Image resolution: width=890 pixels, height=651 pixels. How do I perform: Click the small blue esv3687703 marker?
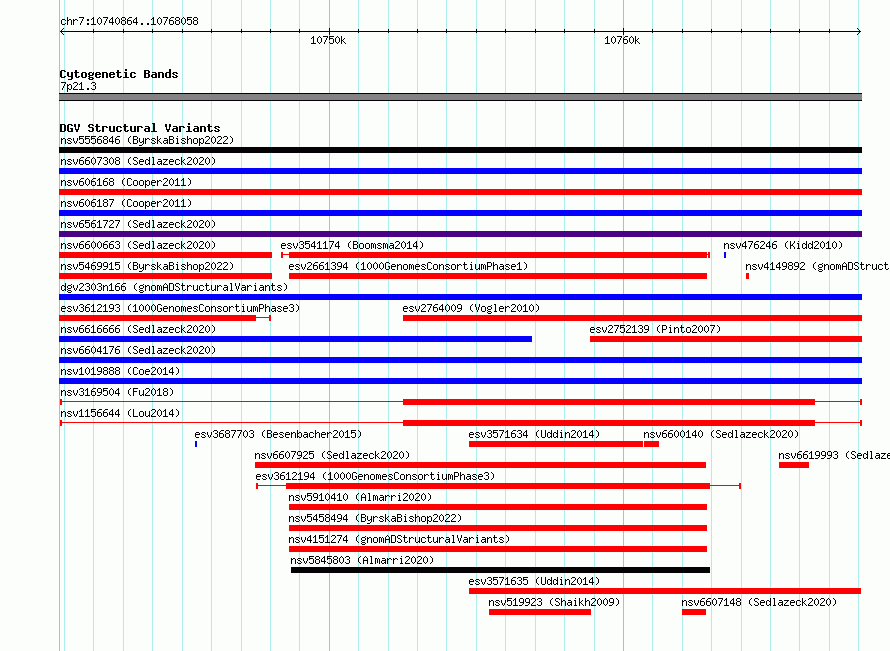[x=196, y=444]
